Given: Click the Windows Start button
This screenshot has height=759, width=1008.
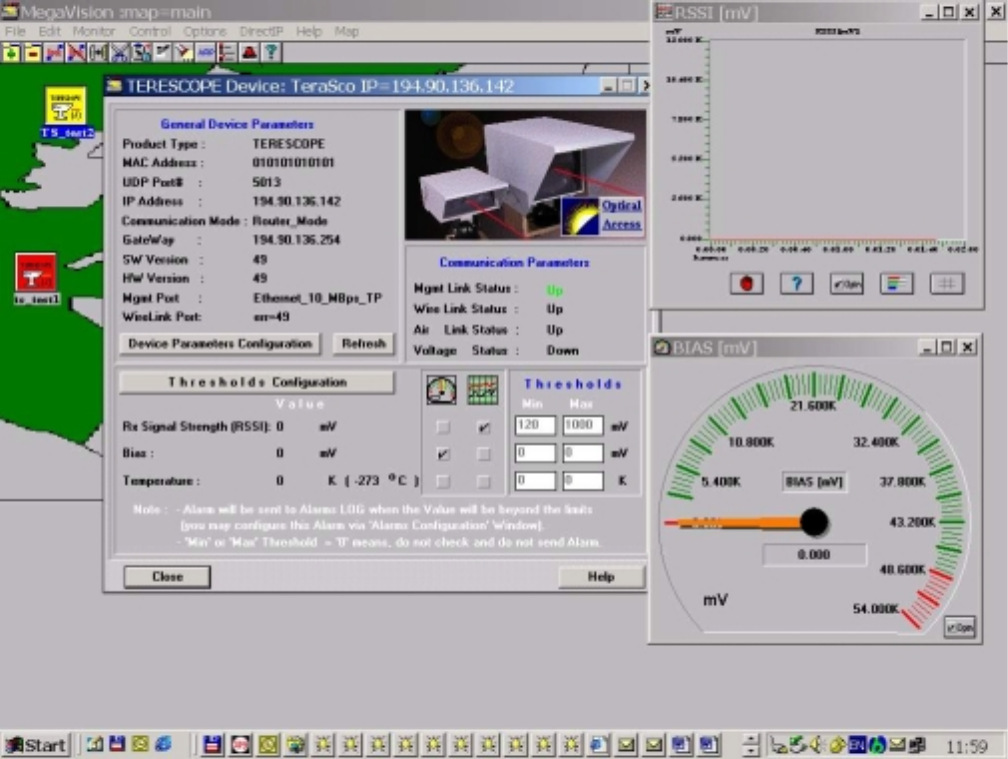Looking at the screenshot, I should (x=36, y=745).
